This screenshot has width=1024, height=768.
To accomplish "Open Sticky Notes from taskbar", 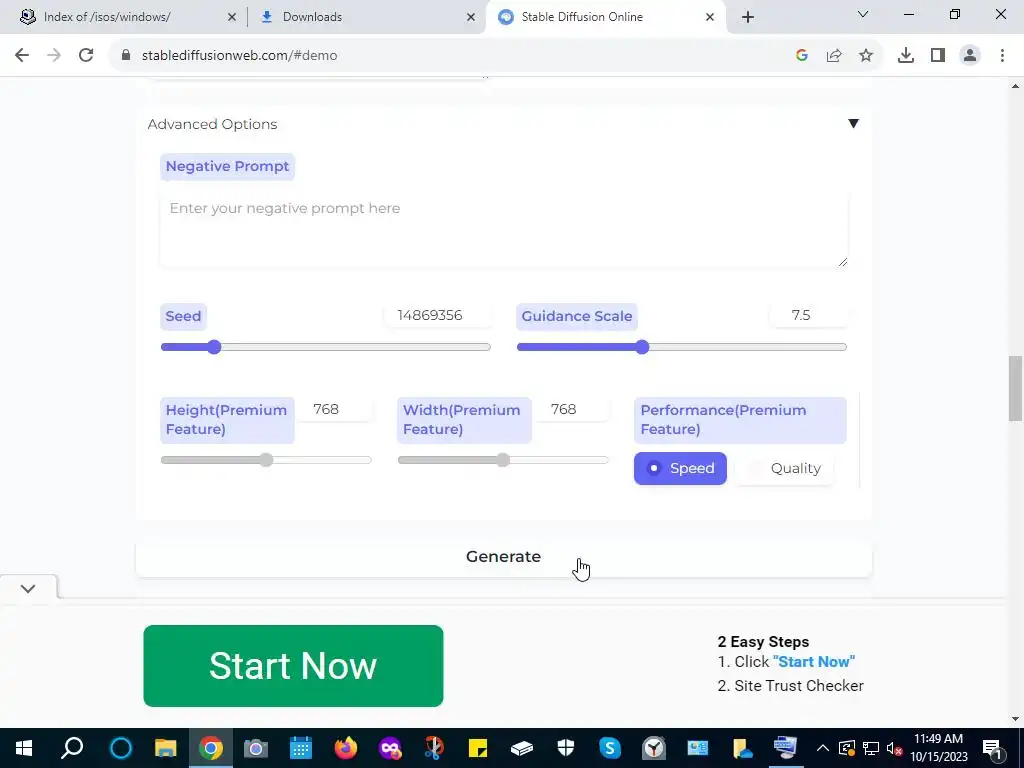I will coord(477,748).
